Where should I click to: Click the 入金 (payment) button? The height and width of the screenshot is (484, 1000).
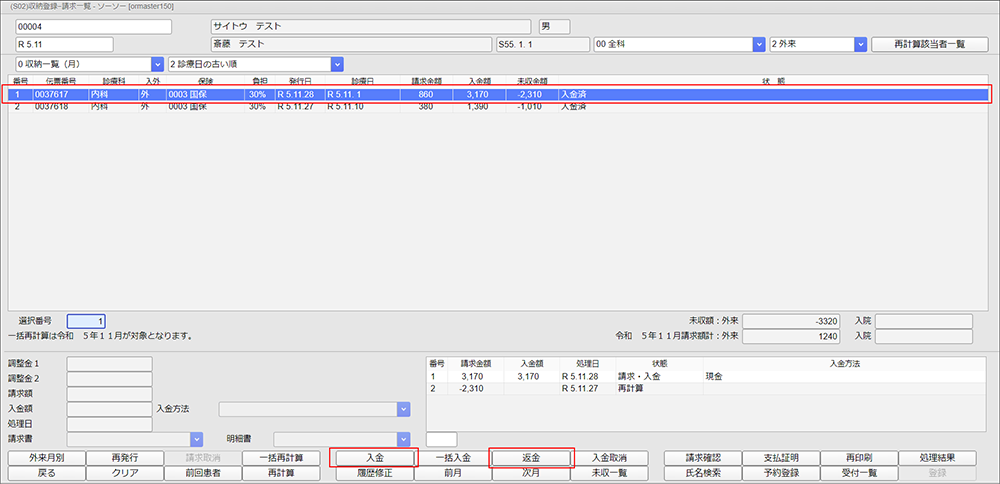[374, 457]
